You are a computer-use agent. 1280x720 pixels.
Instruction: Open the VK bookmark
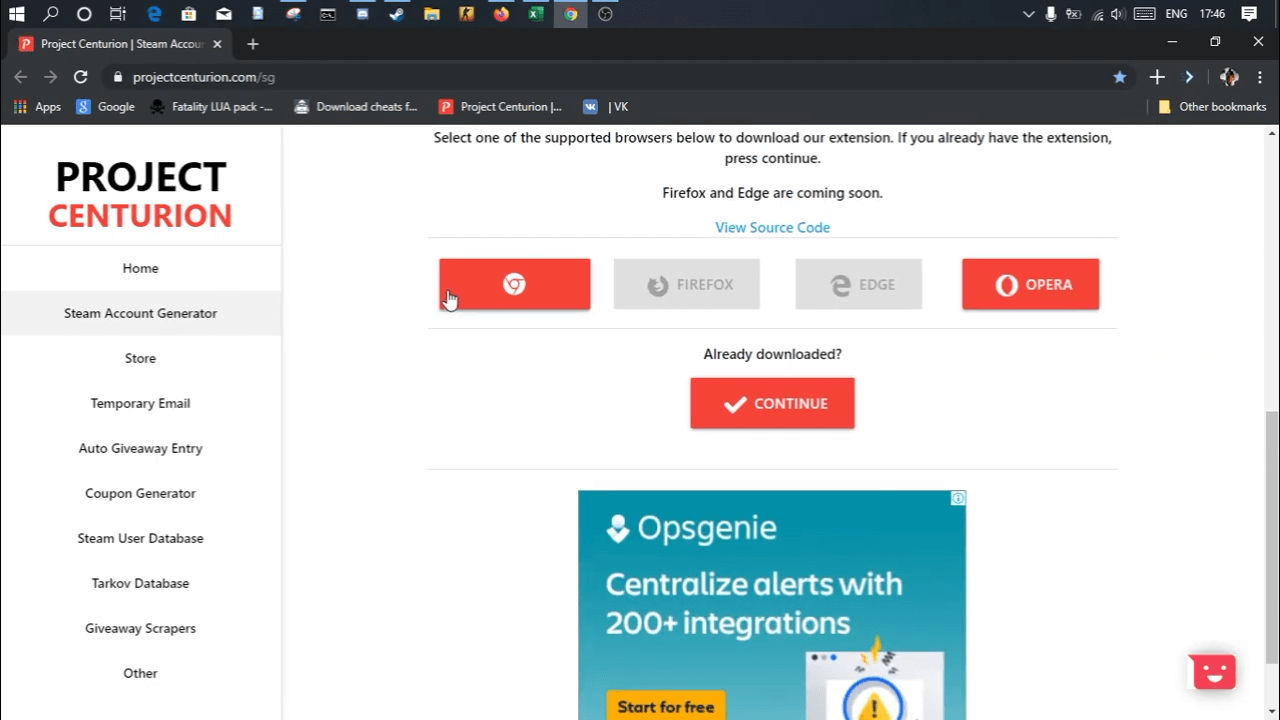605,107
